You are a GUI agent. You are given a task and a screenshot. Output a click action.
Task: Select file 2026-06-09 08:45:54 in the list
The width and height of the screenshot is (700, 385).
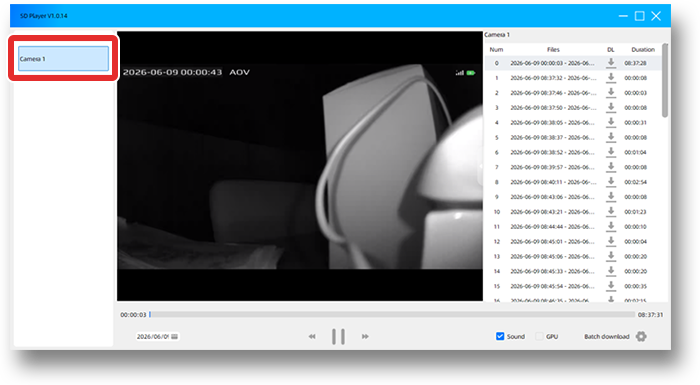(x=552, y=286)
